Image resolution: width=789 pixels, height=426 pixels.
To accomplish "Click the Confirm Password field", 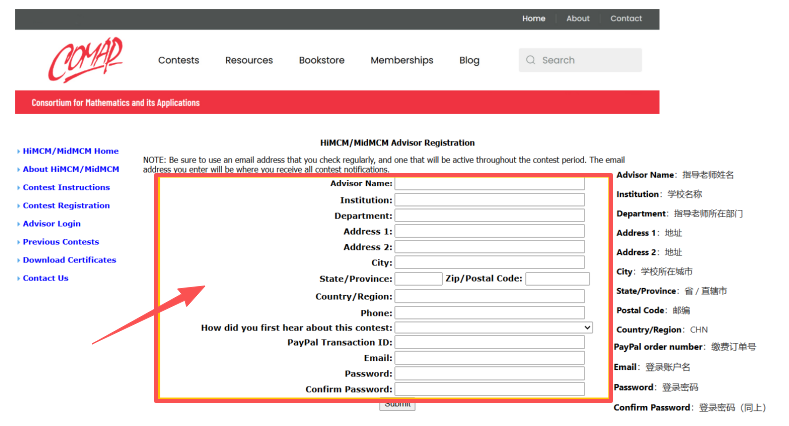I will (x=490, y=389).
